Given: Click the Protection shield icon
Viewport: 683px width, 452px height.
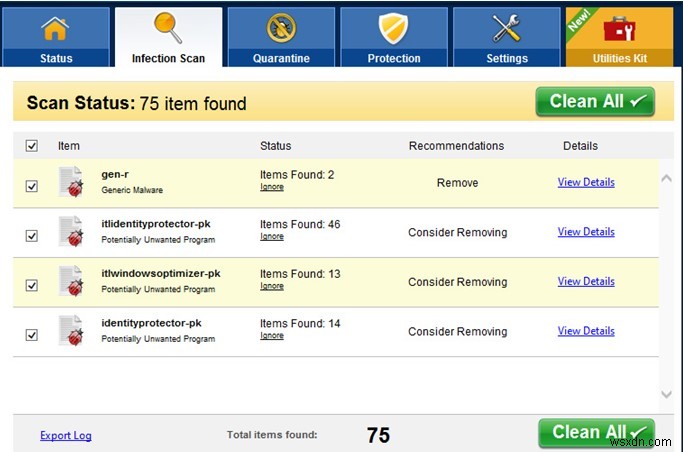Looking at the screenshot, I should 394,30.
